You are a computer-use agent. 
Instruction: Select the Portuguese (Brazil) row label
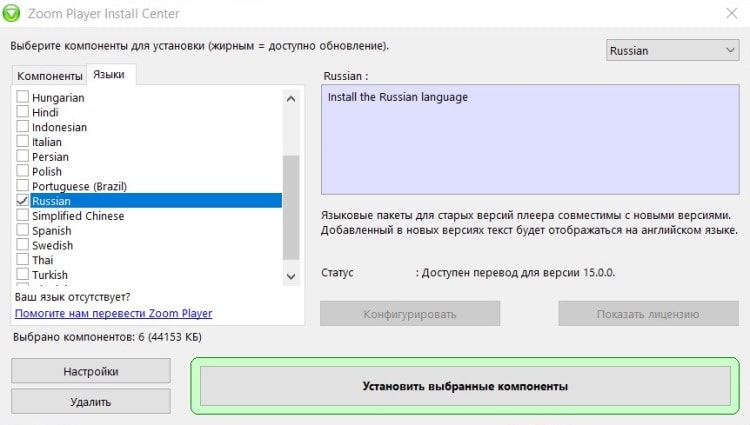[79, 186]
